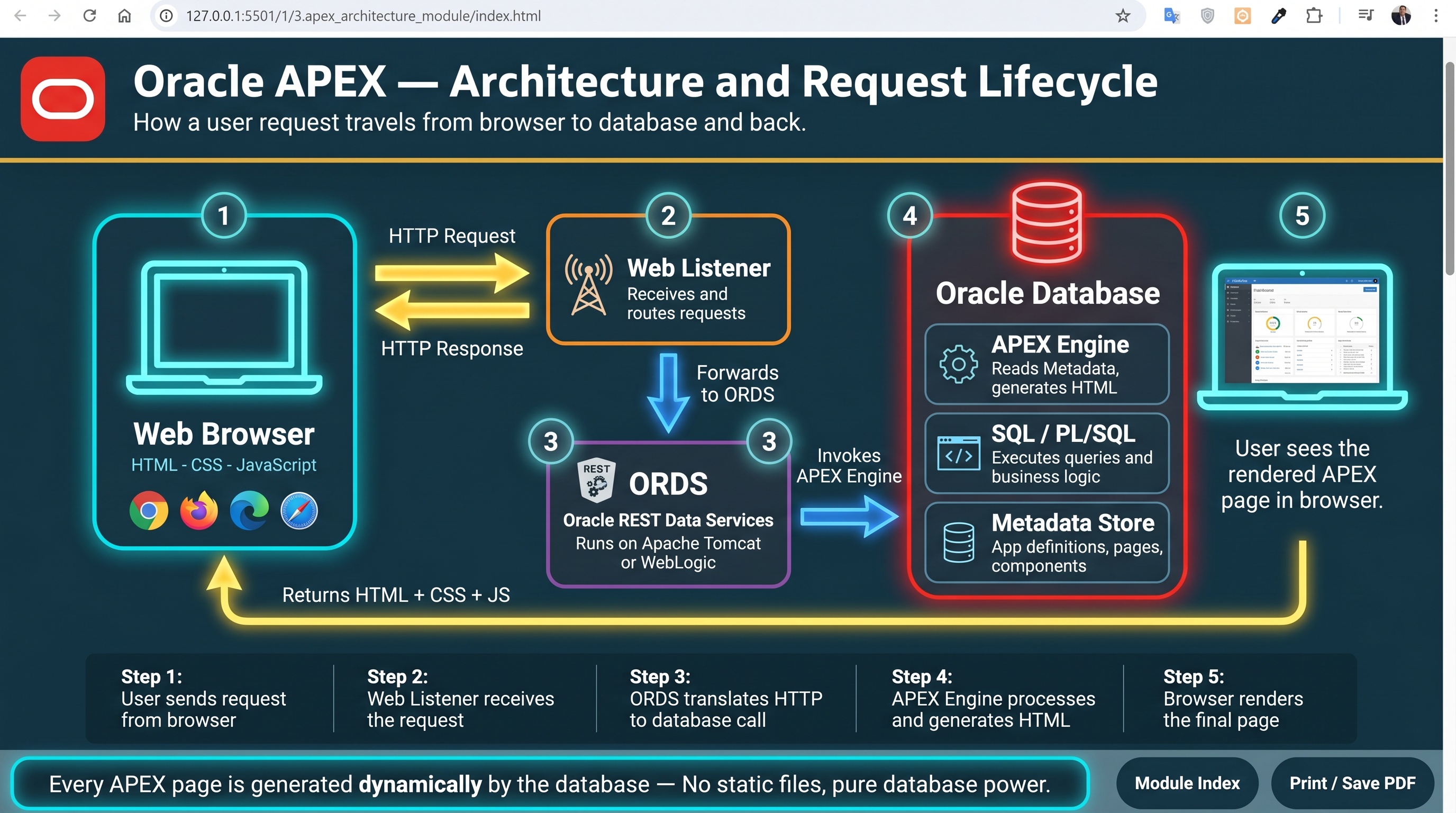Viewport: 1456px width, 813px height.
Task: Click the red Oracle Database cylinder icon
Action: (1047, 222)
